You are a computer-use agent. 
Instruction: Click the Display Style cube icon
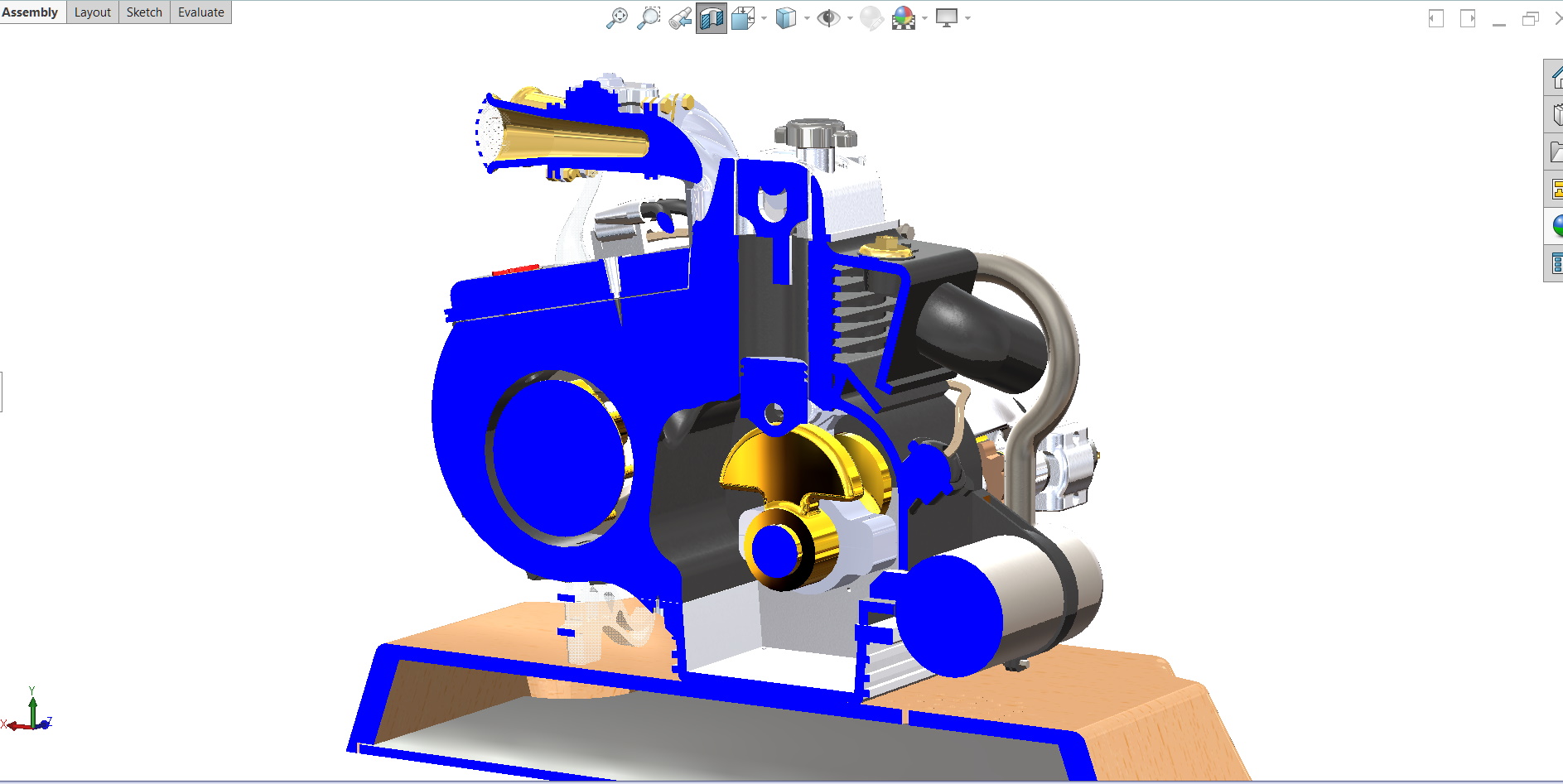coord(785,18)
